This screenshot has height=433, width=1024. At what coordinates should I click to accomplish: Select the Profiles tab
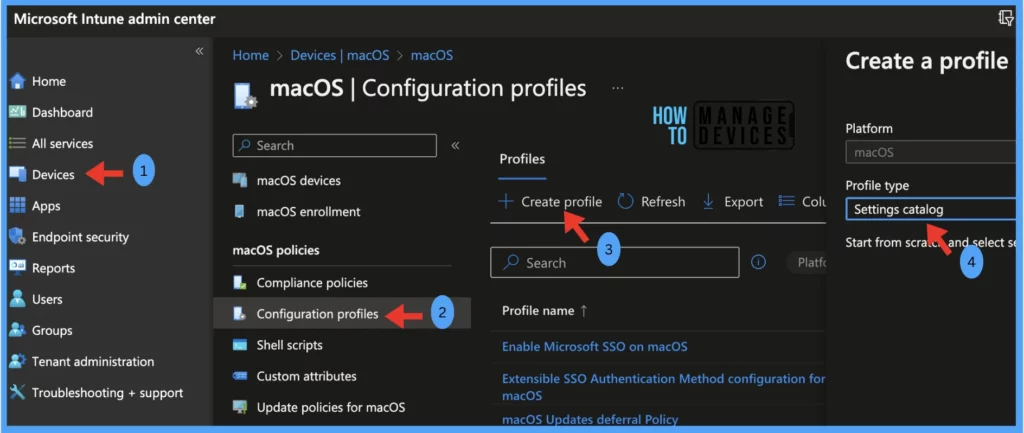pyautogui.click(x=522, y=159)
